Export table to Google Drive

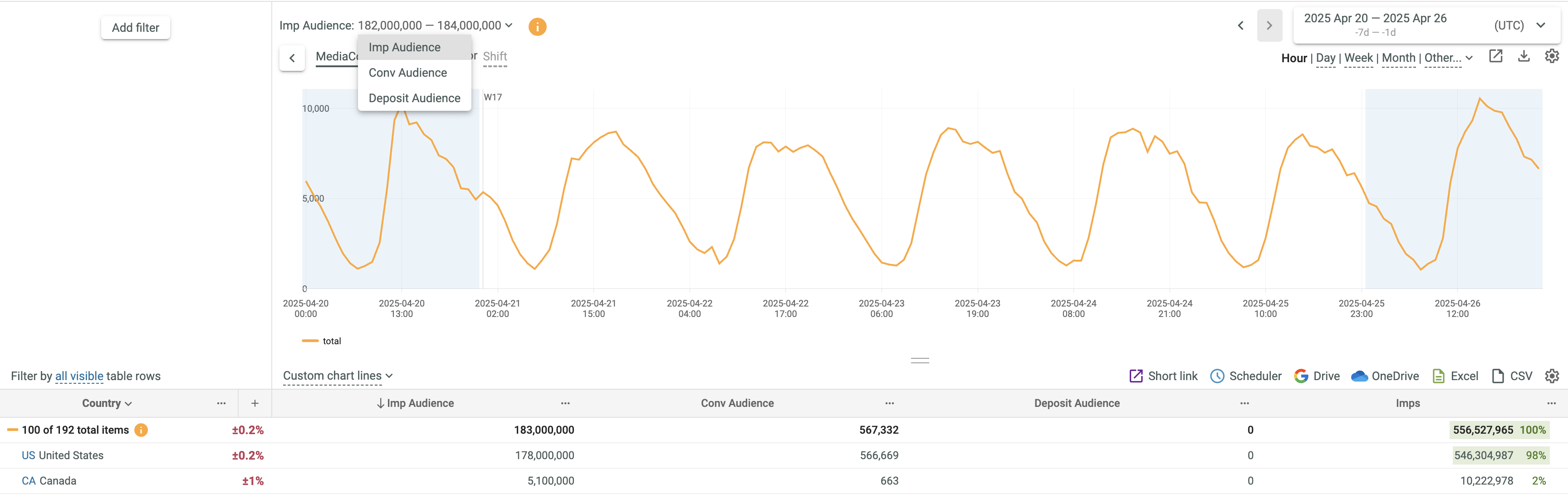[x=1317, y=376]
